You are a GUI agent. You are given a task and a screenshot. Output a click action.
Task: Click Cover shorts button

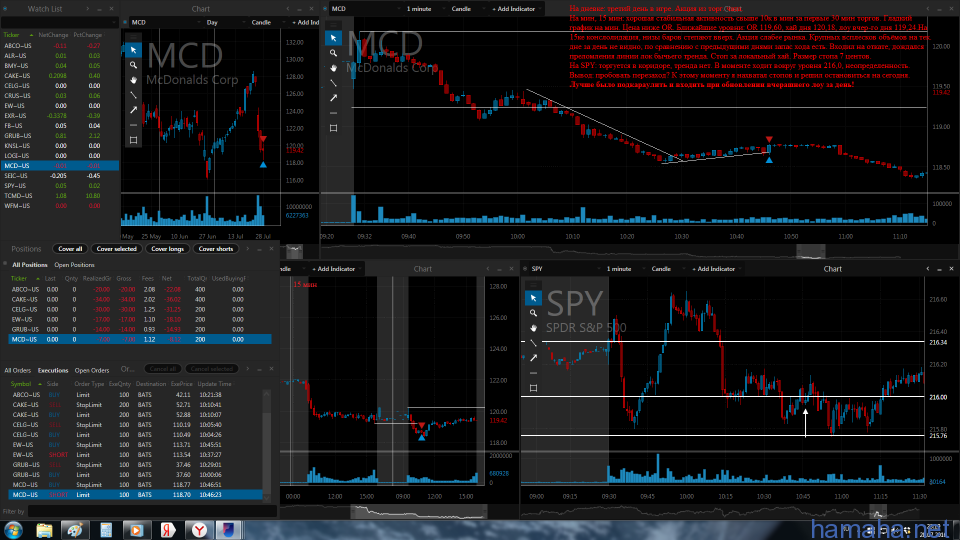point(216,249)
